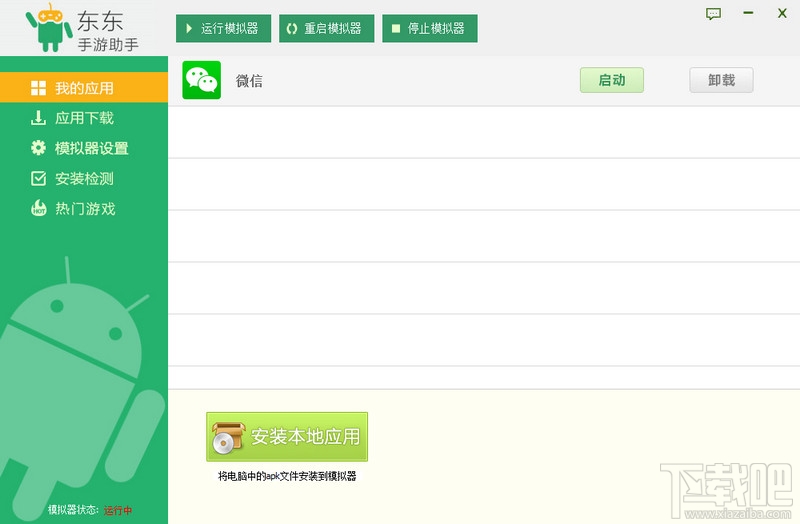Open 热门游戏 hot games section
The image size is (800, 524).
point(84,209)
